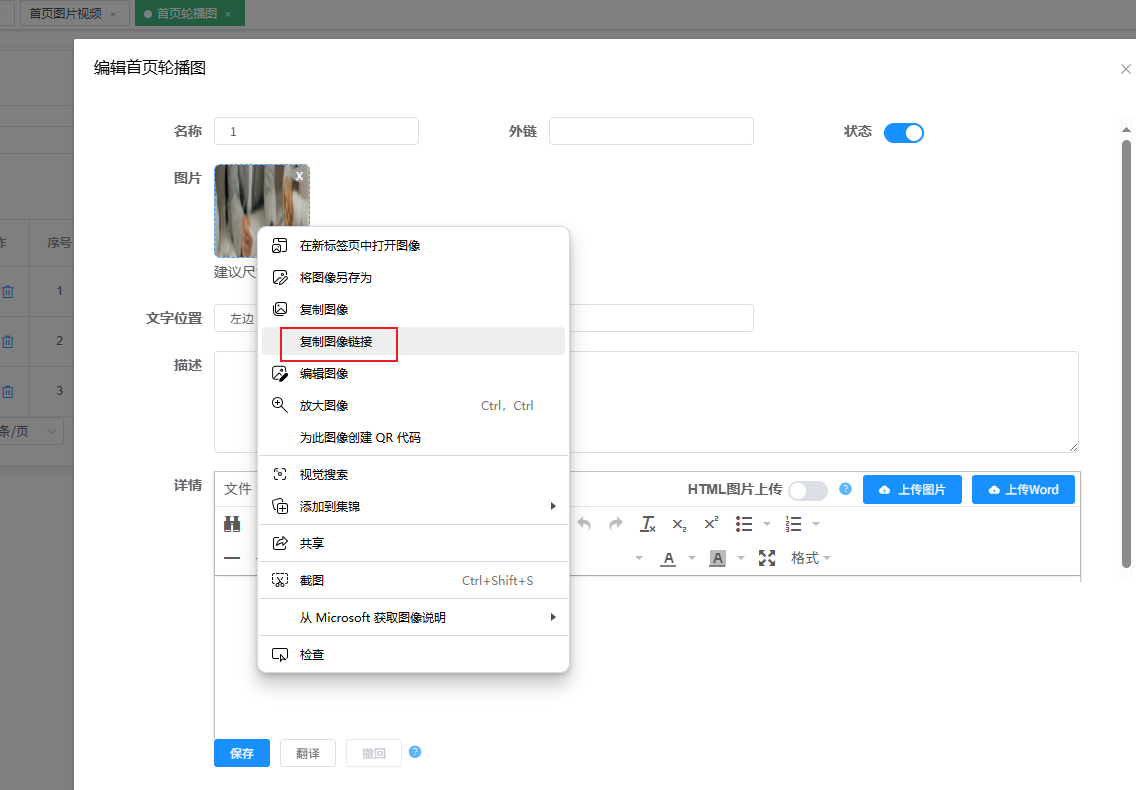The height and width of the screenshot is (790, 1136).
Task: Apply subscript formatting in editor
Action: coord(679,524)
